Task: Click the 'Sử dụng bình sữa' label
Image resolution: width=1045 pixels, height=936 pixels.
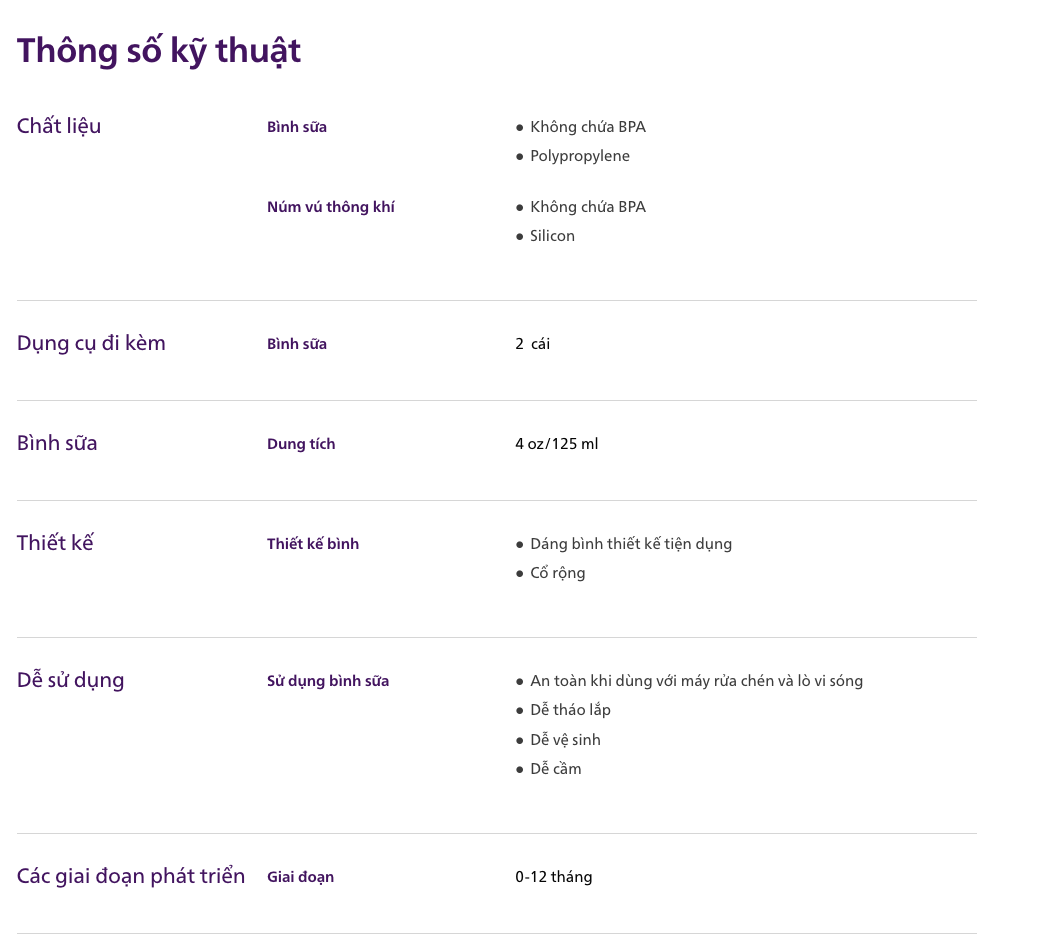Action: pos(328,681)
